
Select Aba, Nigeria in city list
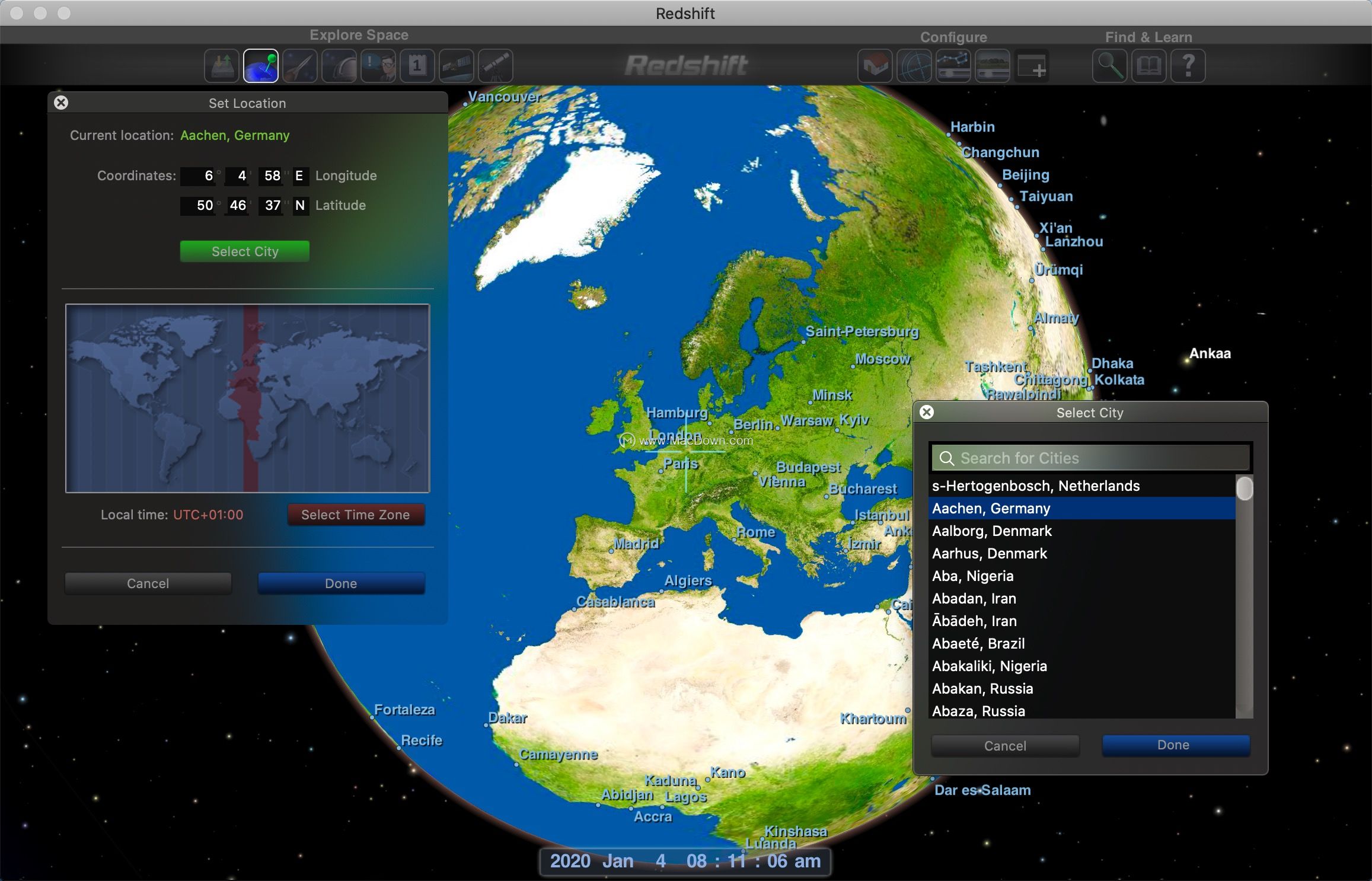(x=1081, y=576)
